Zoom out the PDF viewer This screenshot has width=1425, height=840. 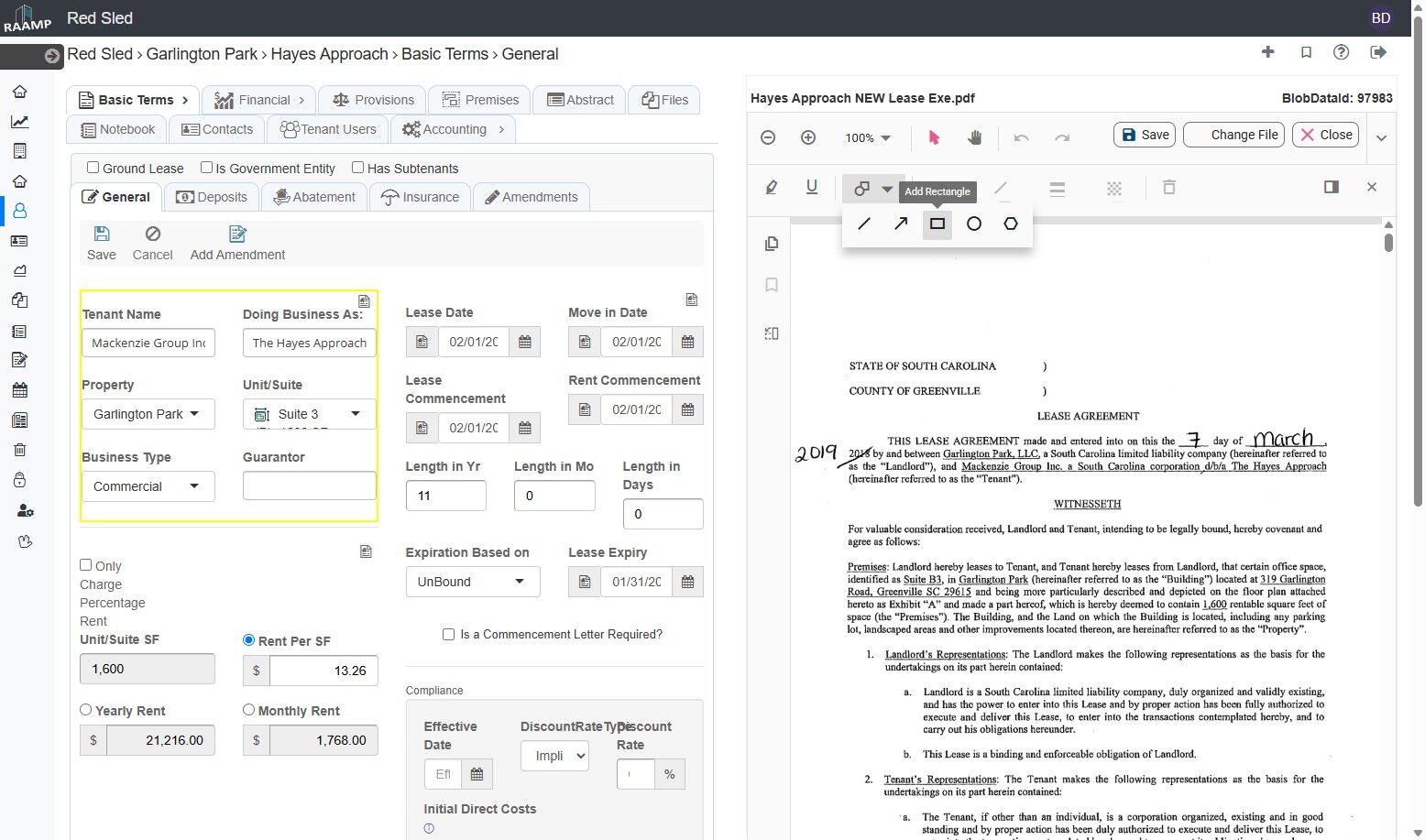[x=768, y=137]
